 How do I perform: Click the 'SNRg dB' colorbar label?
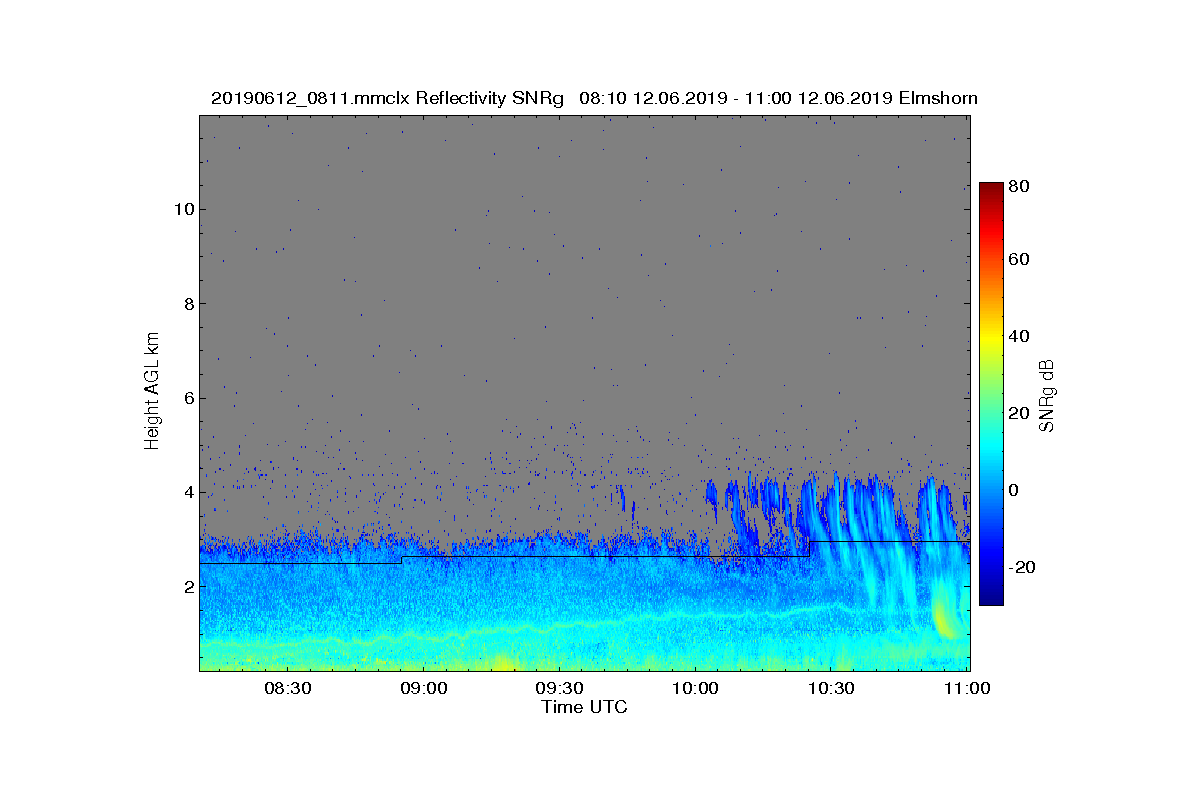tap(1048, 395)
